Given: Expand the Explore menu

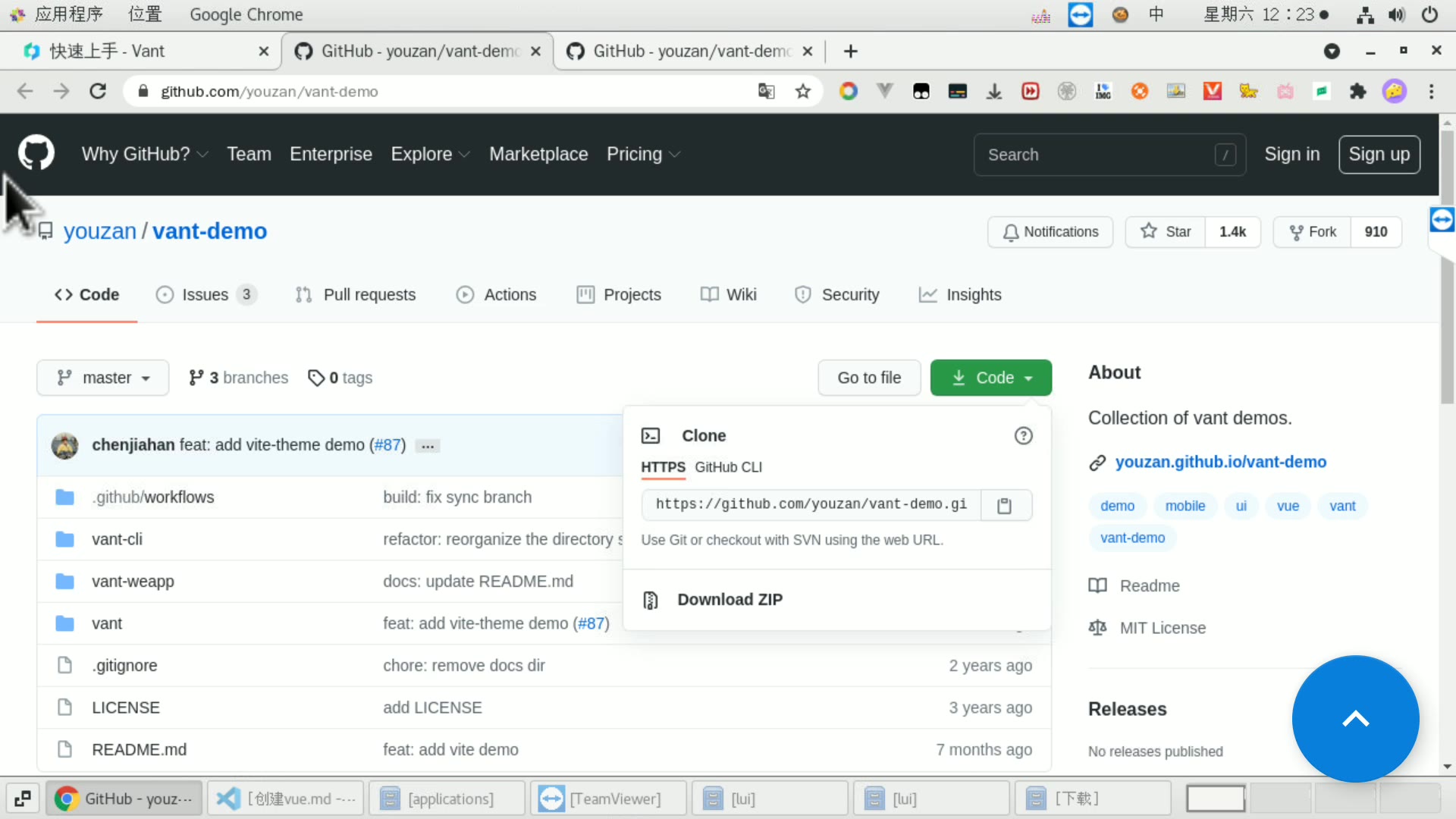Looking at the screenshot, I should click(430, 154).
